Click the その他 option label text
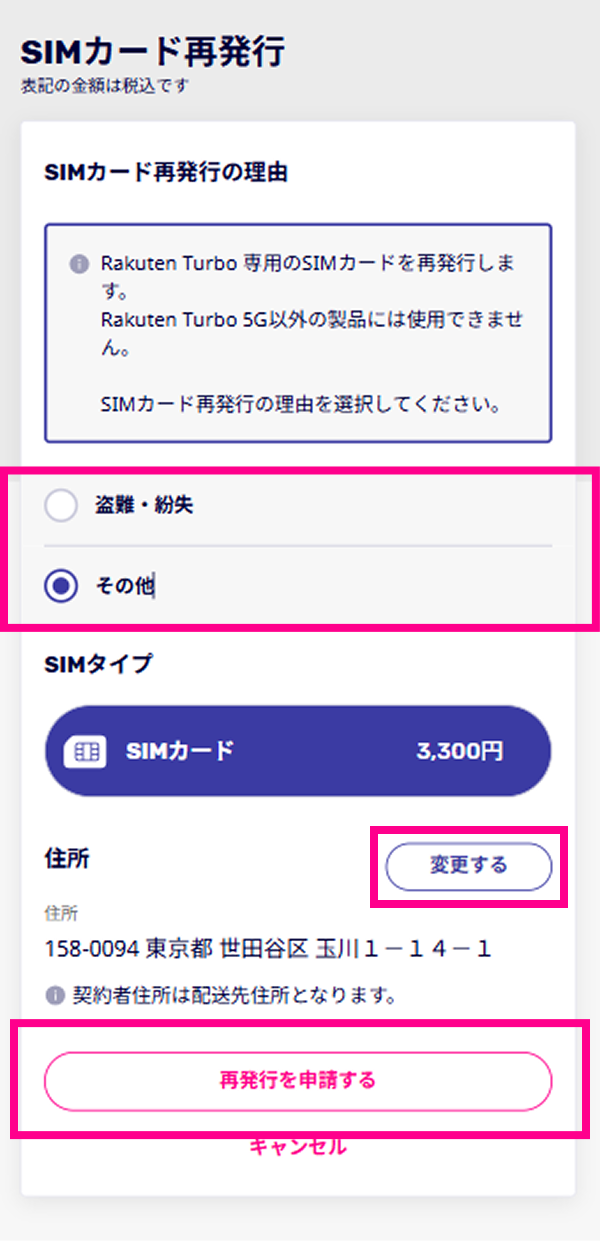Viewport: 600px width, 1241px height. tap(124, 587)
